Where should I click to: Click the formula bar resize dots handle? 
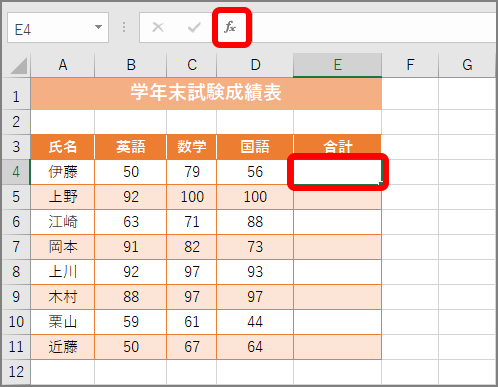point(124,27)
